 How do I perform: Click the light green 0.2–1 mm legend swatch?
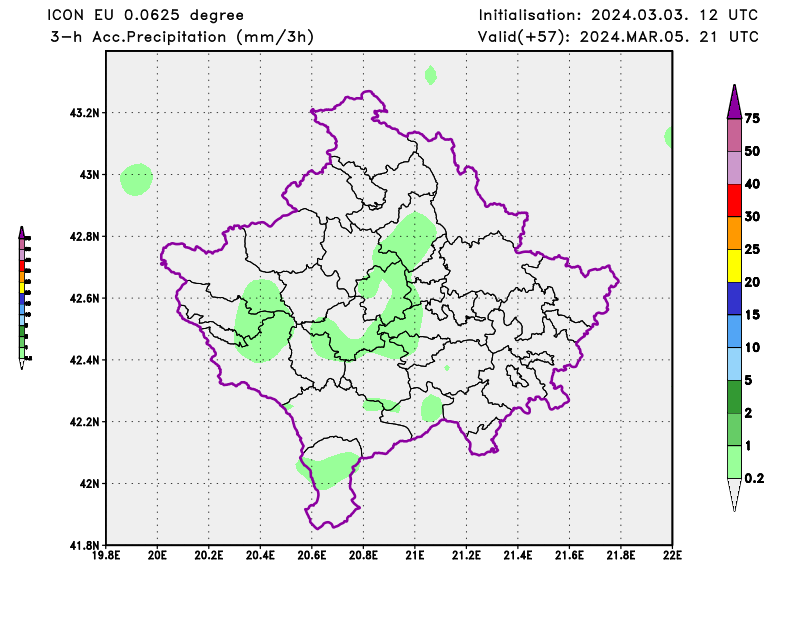[734, 462]
